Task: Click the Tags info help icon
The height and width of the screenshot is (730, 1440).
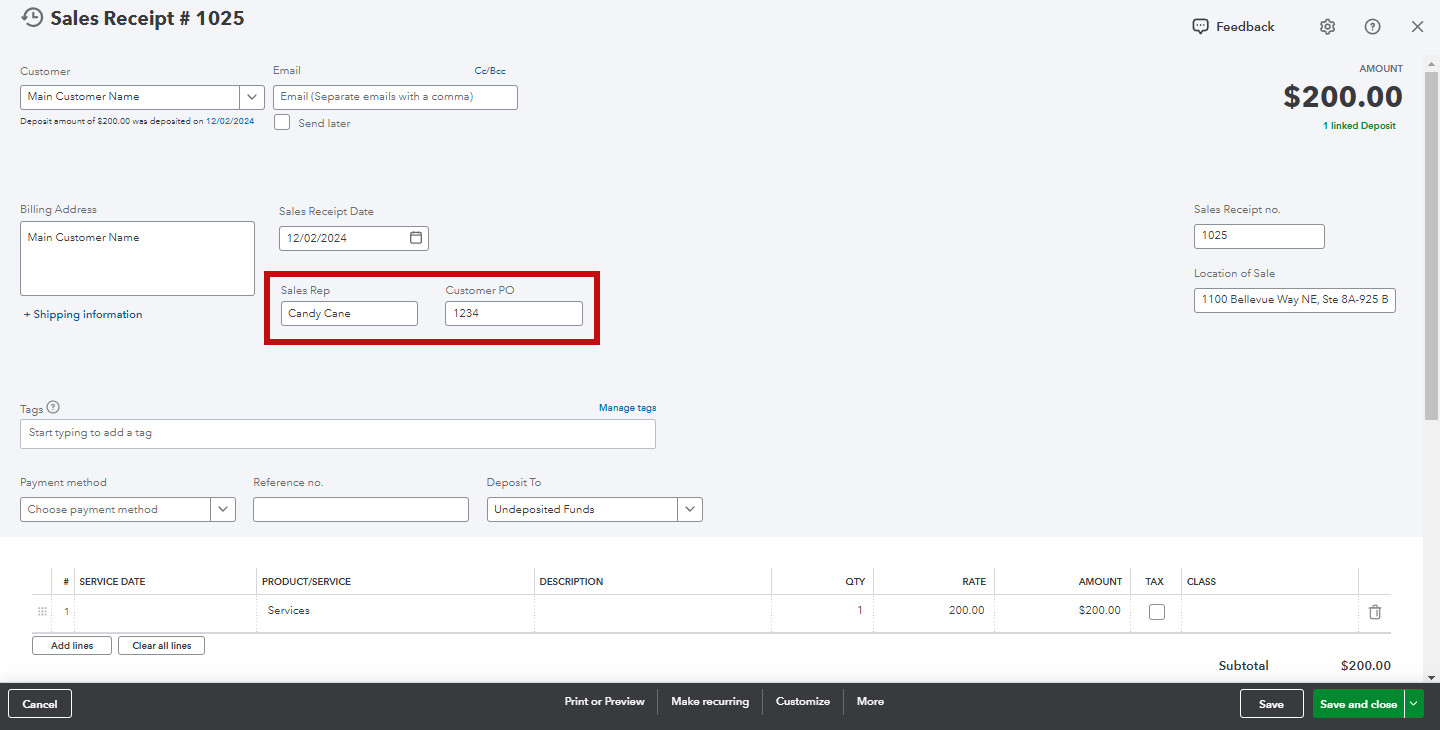Action: click(x=53, y=407)
